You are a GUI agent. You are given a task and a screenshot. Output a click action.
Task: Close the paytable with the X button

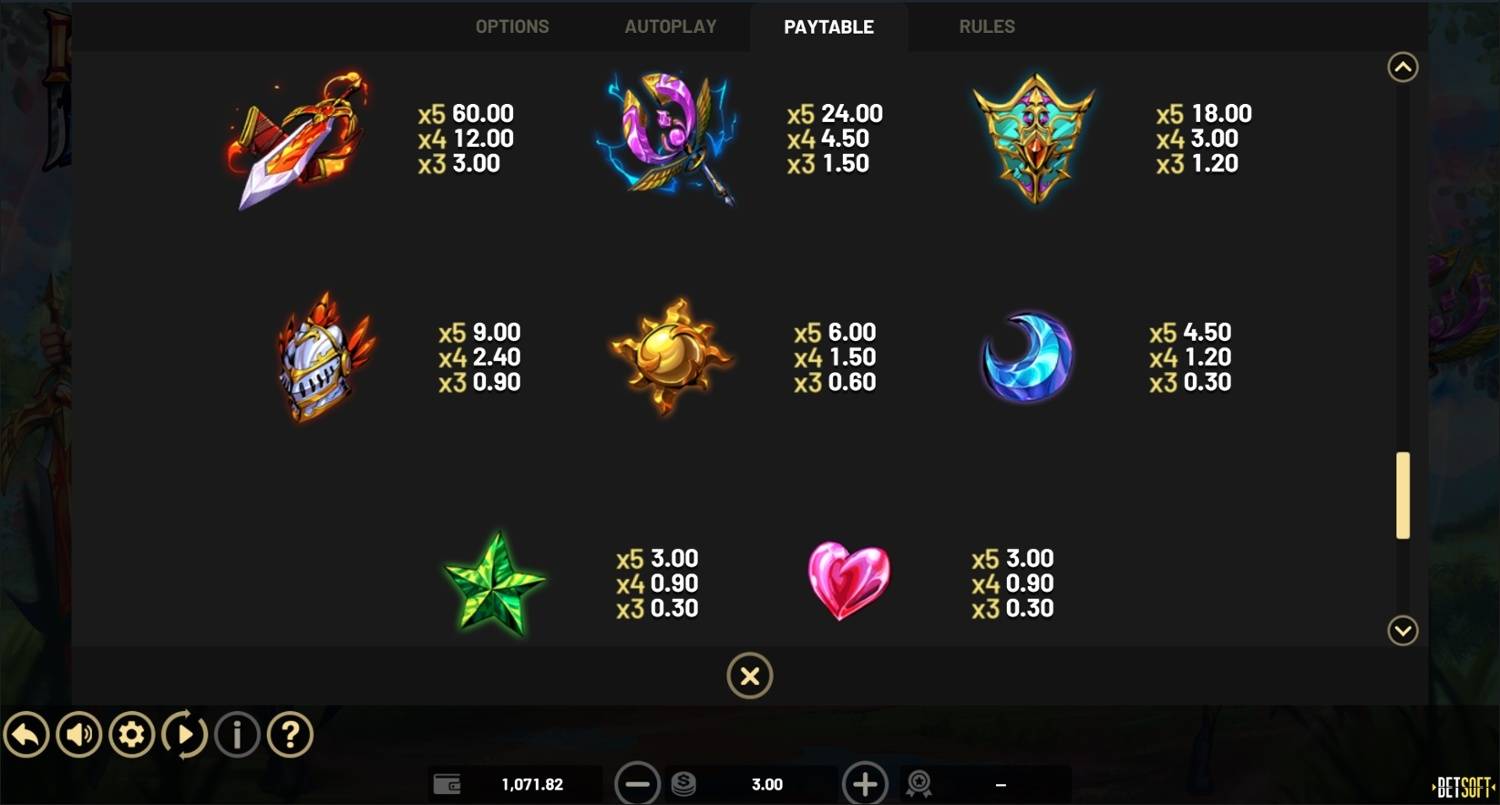tap(750, 676)
